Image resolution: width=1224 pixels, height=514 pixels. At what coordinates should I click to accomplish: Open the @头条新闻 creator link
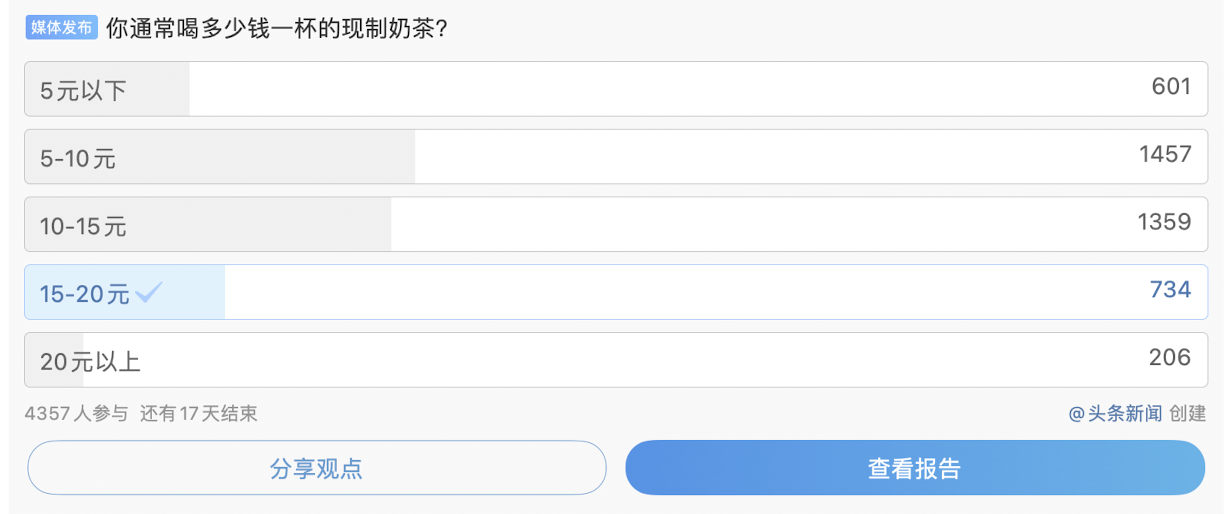(x=1115, y=413)
